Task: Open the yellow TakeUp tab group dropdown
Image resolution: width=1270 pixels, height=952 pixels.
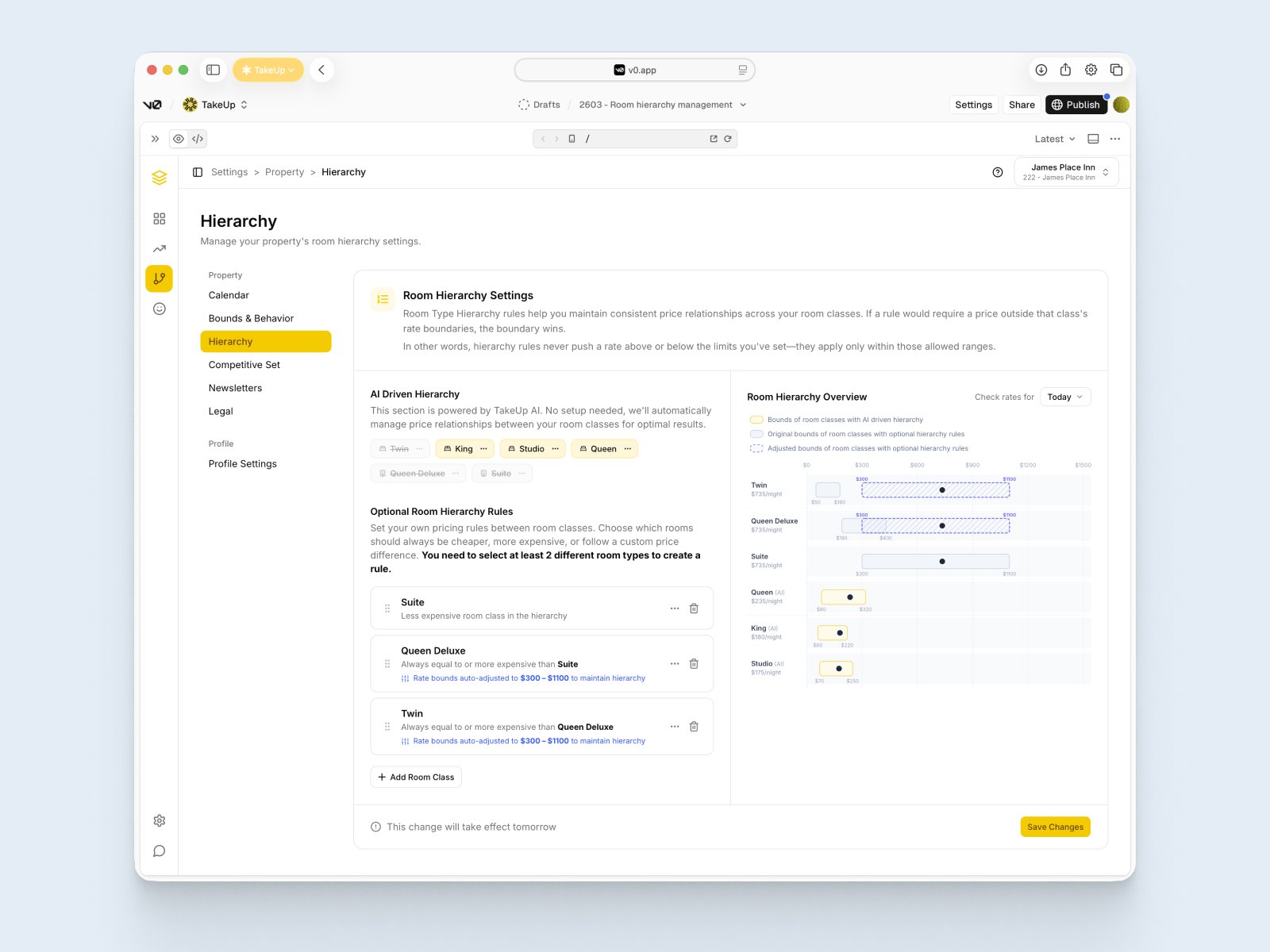Action: (x=268, y=70)
